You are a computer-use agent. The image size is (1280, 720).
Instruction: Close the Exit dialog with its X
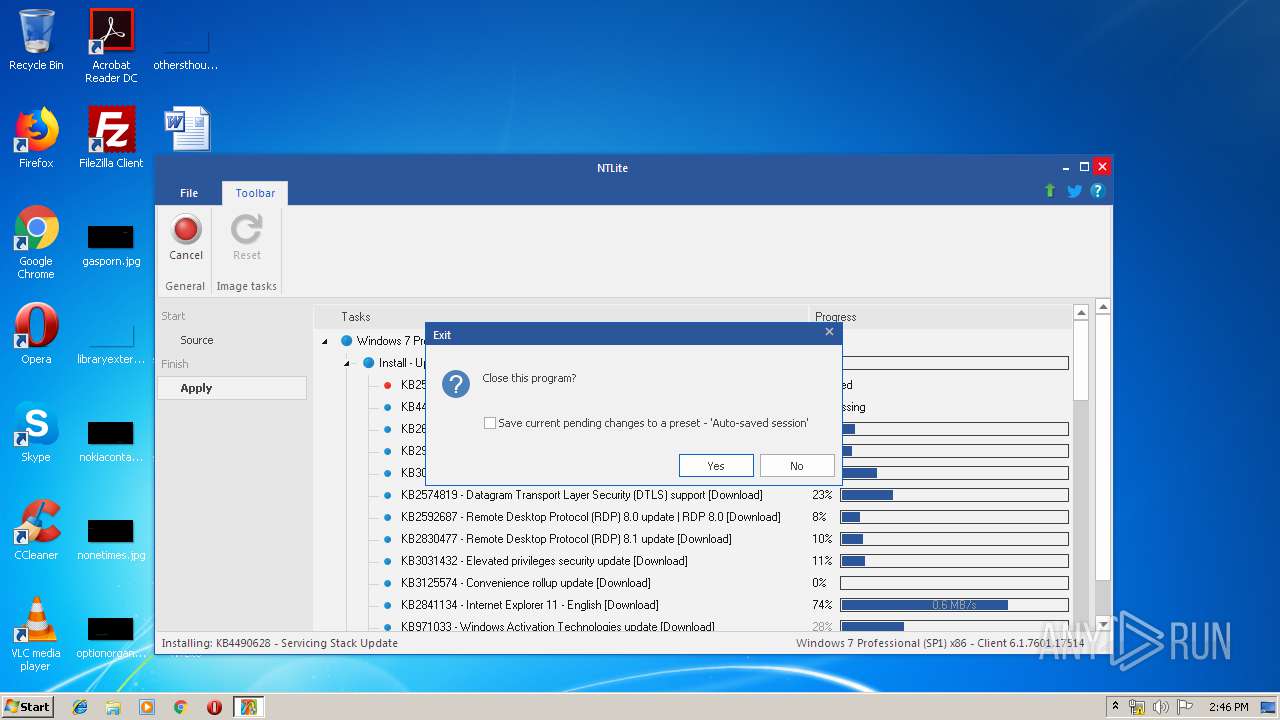(829, 332)
